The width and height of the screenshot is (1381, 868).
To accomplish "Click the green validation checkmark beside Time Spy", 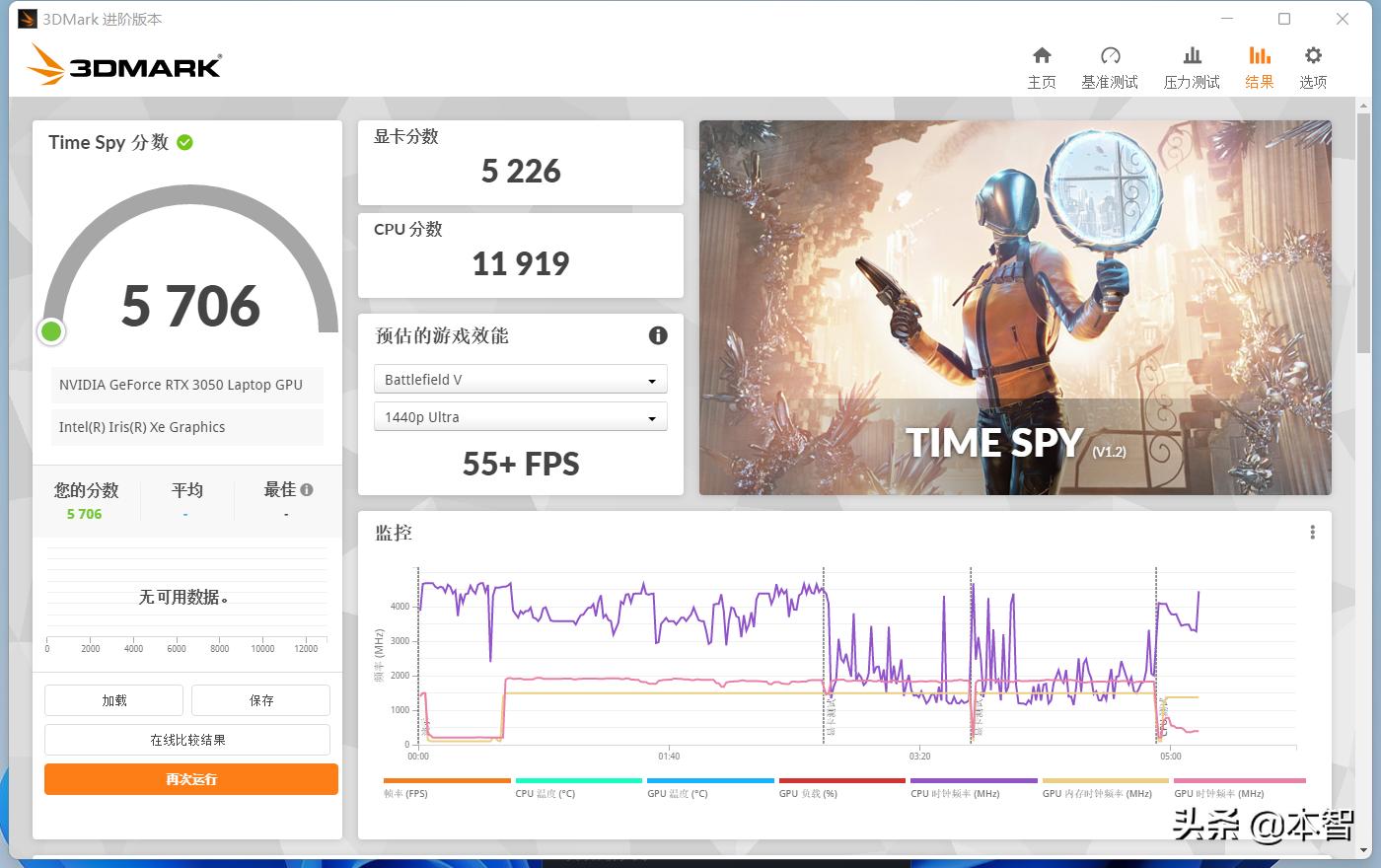I will (184, 143).
